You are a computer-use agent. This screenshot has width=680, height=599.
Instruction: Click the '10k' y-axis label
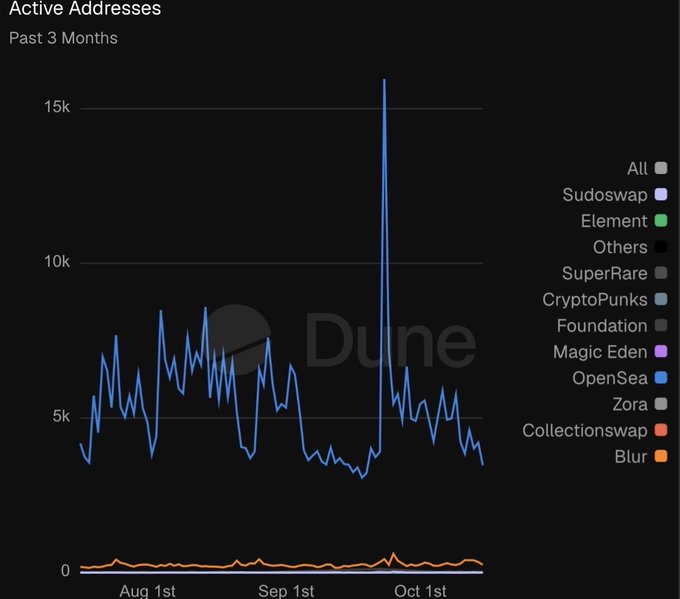[57, 262]
